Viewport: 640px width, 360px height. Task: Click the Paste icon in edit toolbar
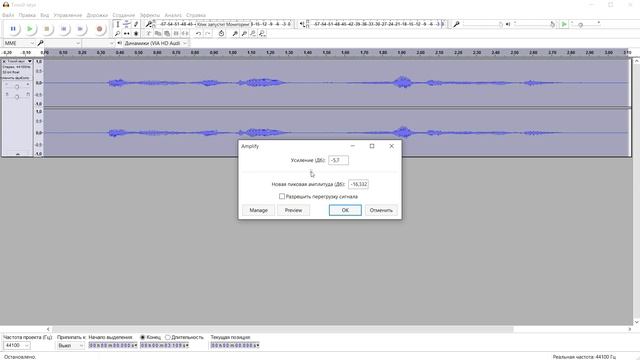click(x=167, y=33)
